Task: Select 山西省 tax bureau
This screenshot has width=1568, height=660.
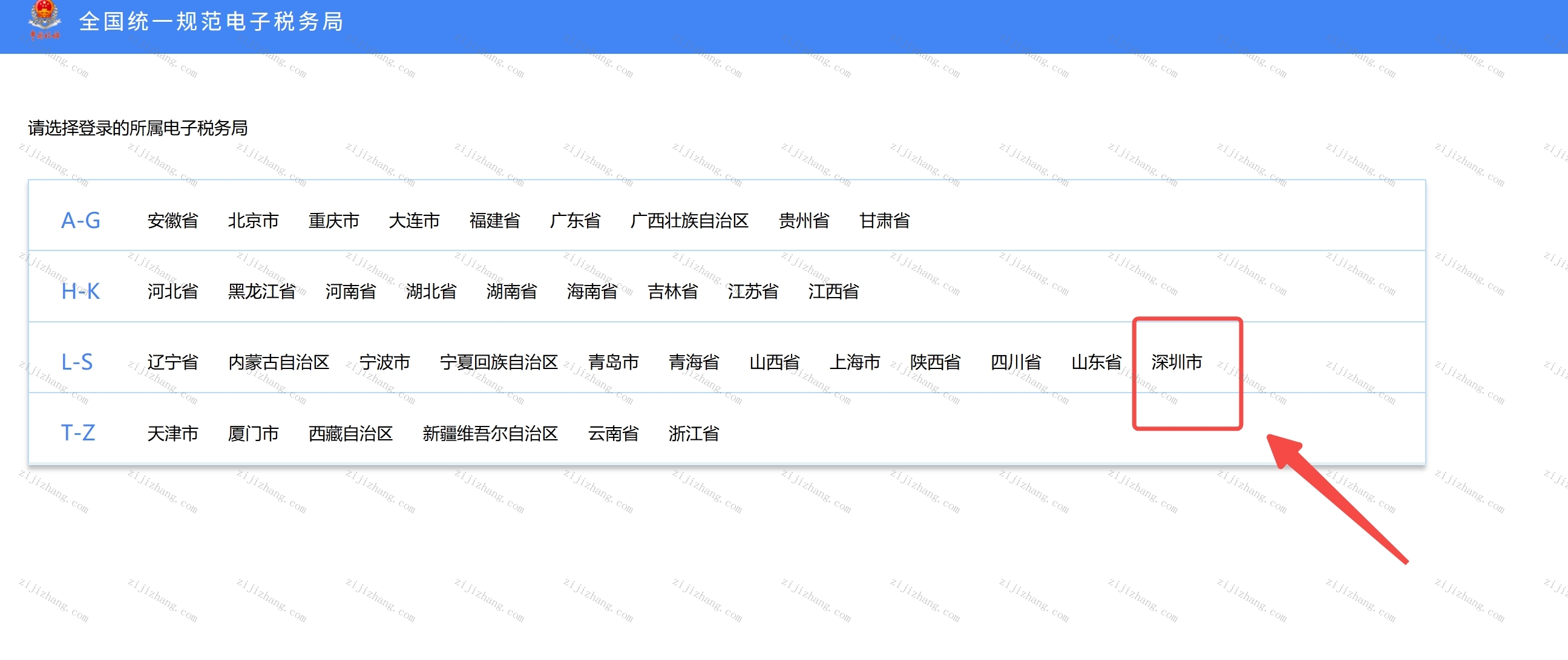Action: [774, 362]
